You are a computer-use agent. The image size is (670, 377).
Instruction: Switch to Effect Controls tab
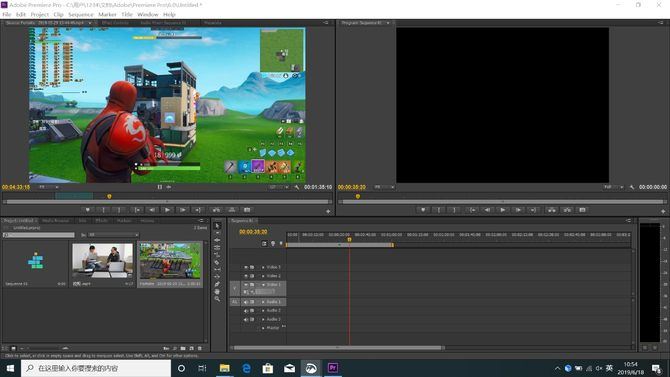(115, 23)
